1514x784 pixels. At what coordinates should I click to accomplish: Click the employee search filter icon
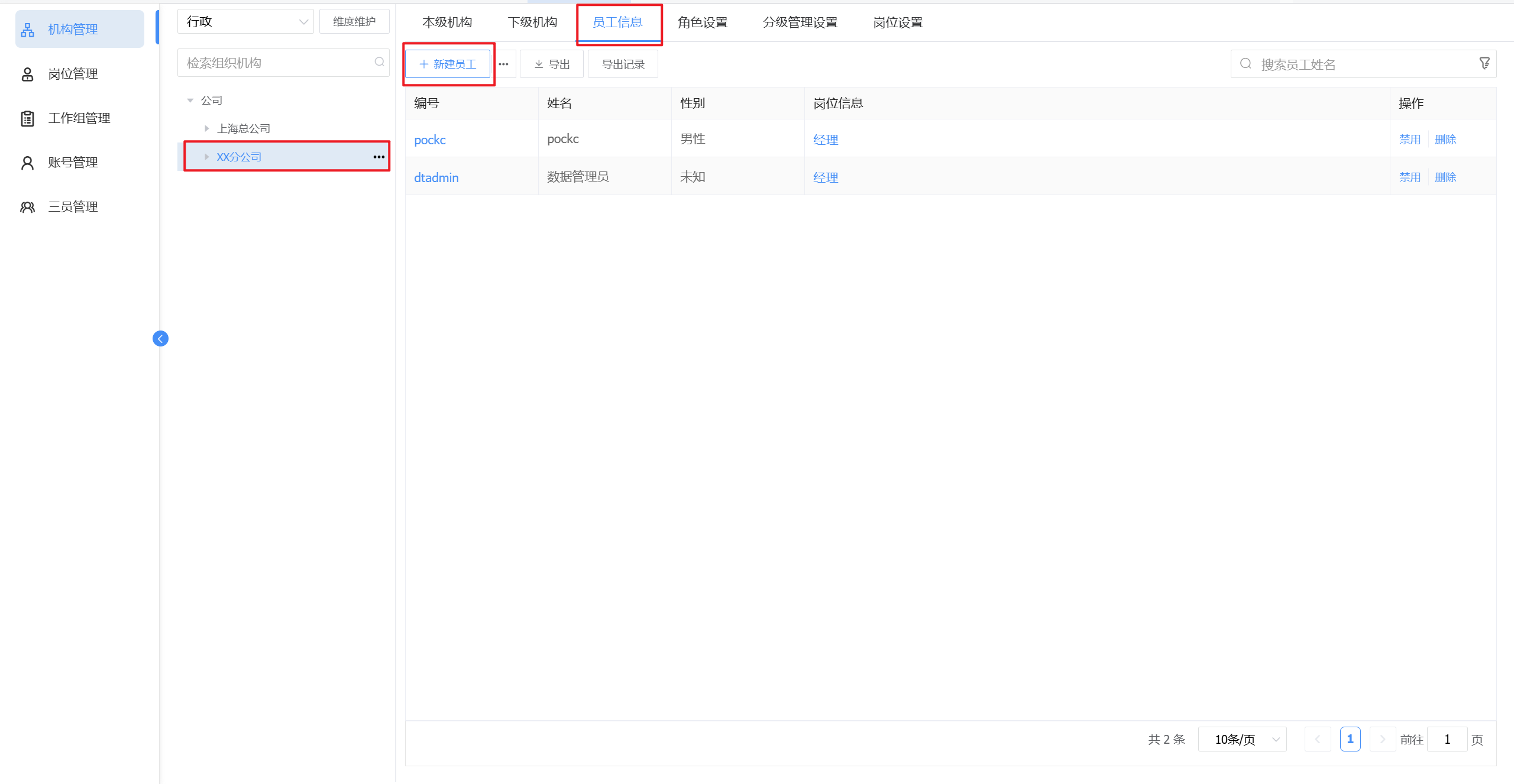[1484, 63]
